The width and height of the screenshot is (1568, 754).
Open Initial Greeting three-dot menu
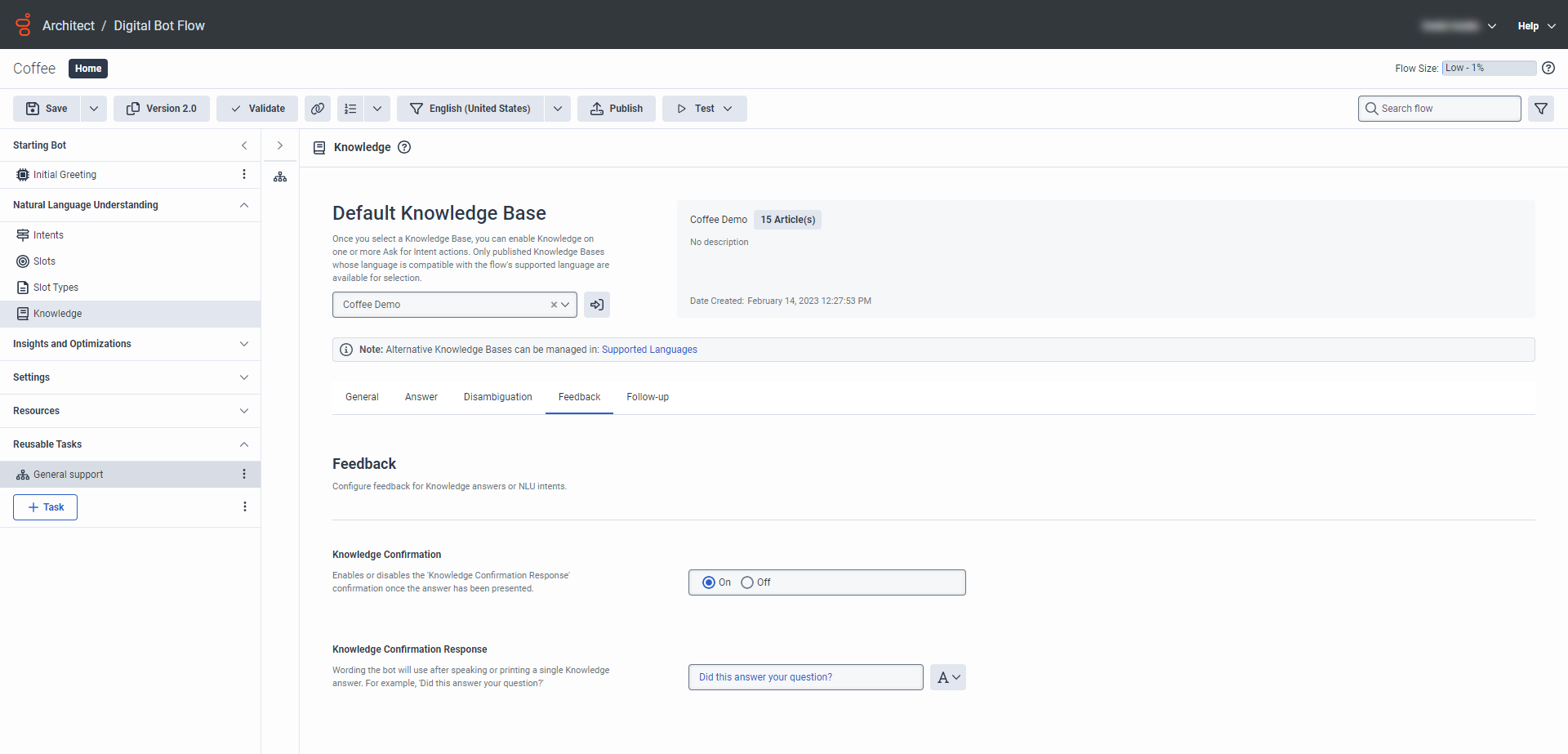(x=243, y=175)
